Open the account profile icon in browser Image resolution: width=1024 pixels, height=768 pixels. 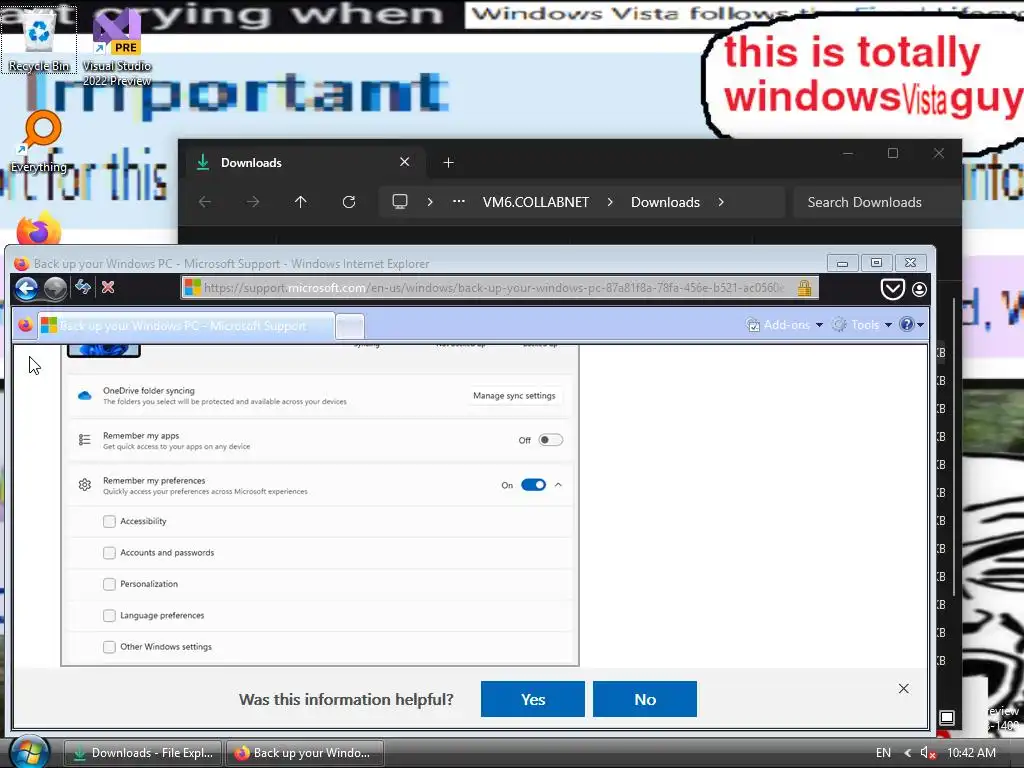tap(919, 289)
